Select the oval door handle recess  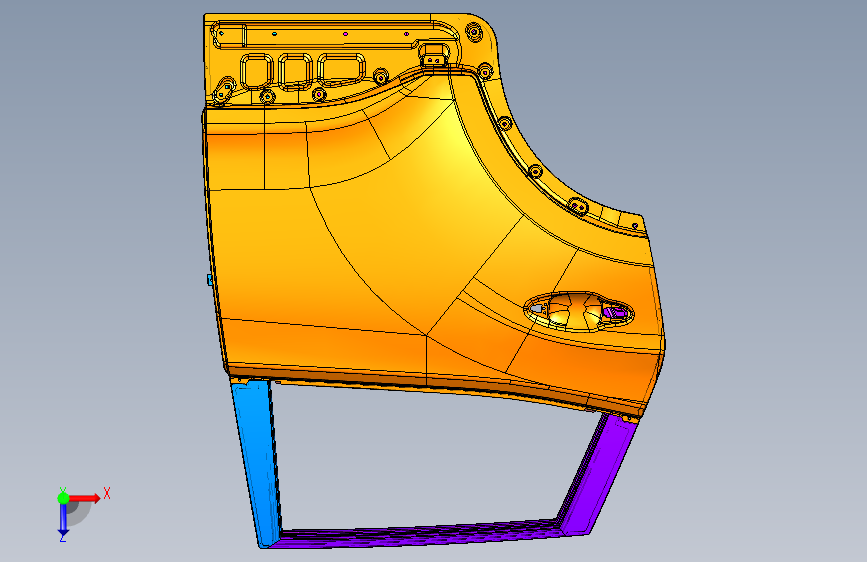tap(578, 311)
